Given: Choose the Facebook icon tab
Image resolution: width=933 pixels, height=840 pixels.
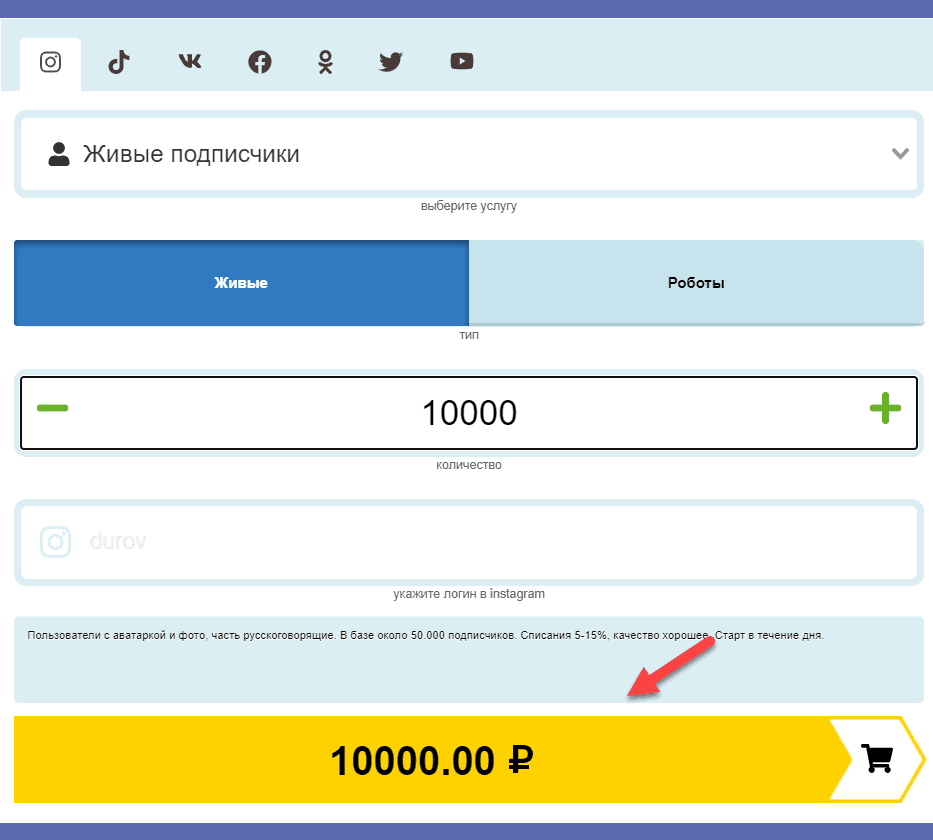Looking at the screenshot, I should pyautogui.click(x=260, y=62).
